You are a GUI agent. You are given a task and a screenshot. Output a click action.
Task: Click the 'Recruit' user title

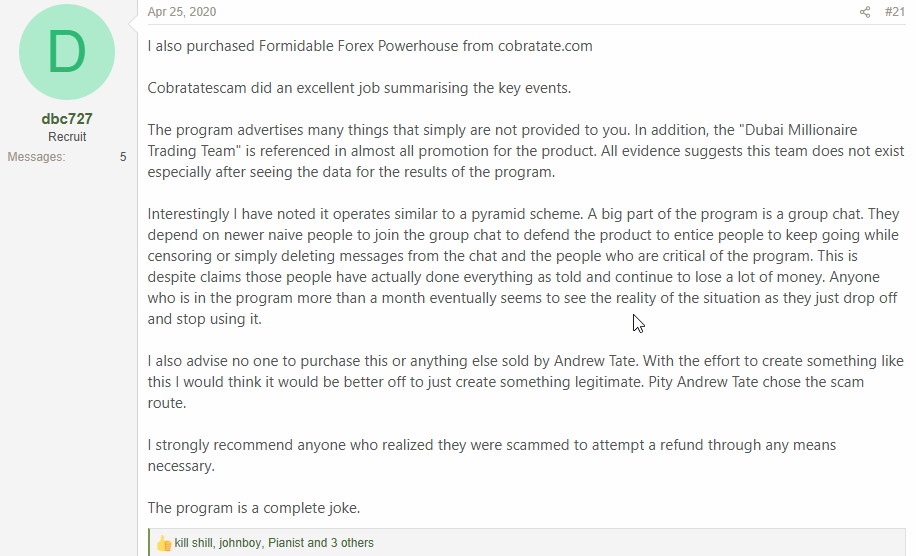67,137
